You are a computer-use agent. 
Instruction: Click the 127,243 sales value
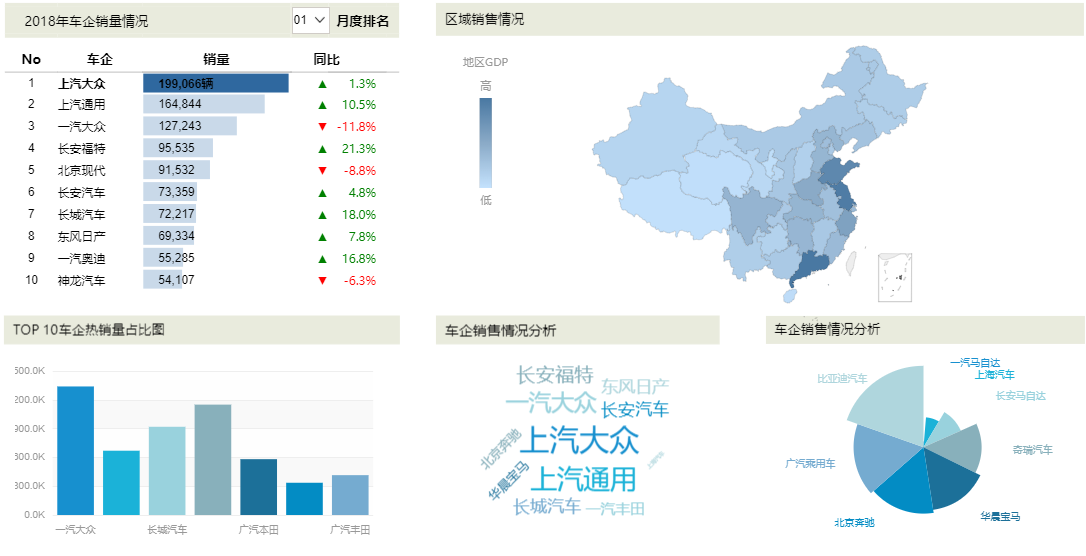click(x=180, y=127)
